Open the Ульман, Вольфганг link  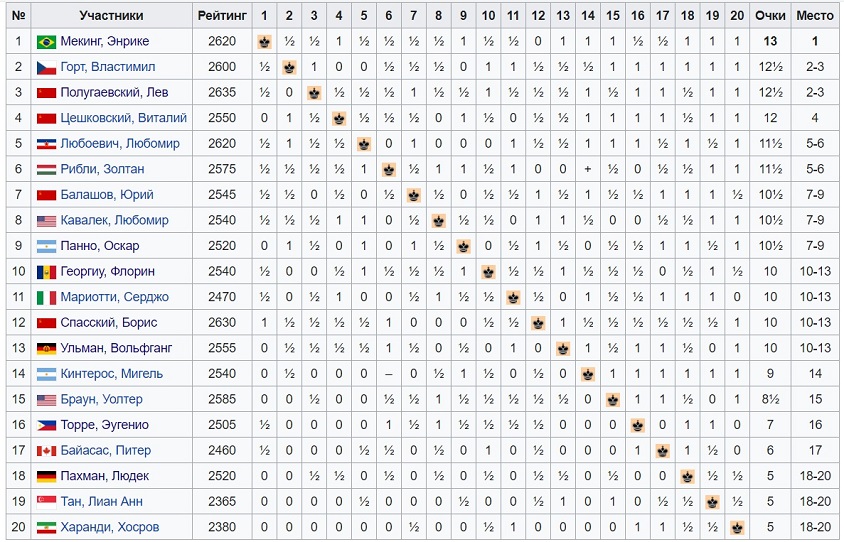coord(116,348)
